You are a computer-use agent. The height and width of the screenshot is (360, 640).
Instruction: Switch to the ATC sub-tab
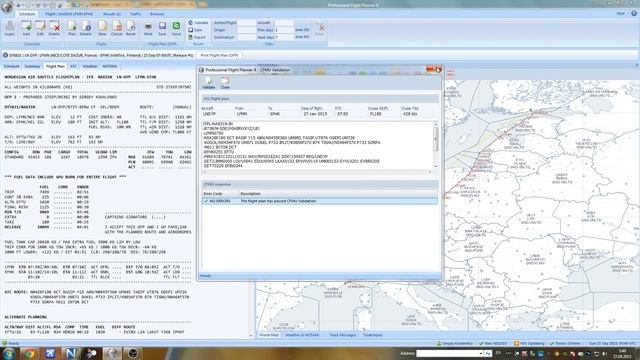[73, 66]
